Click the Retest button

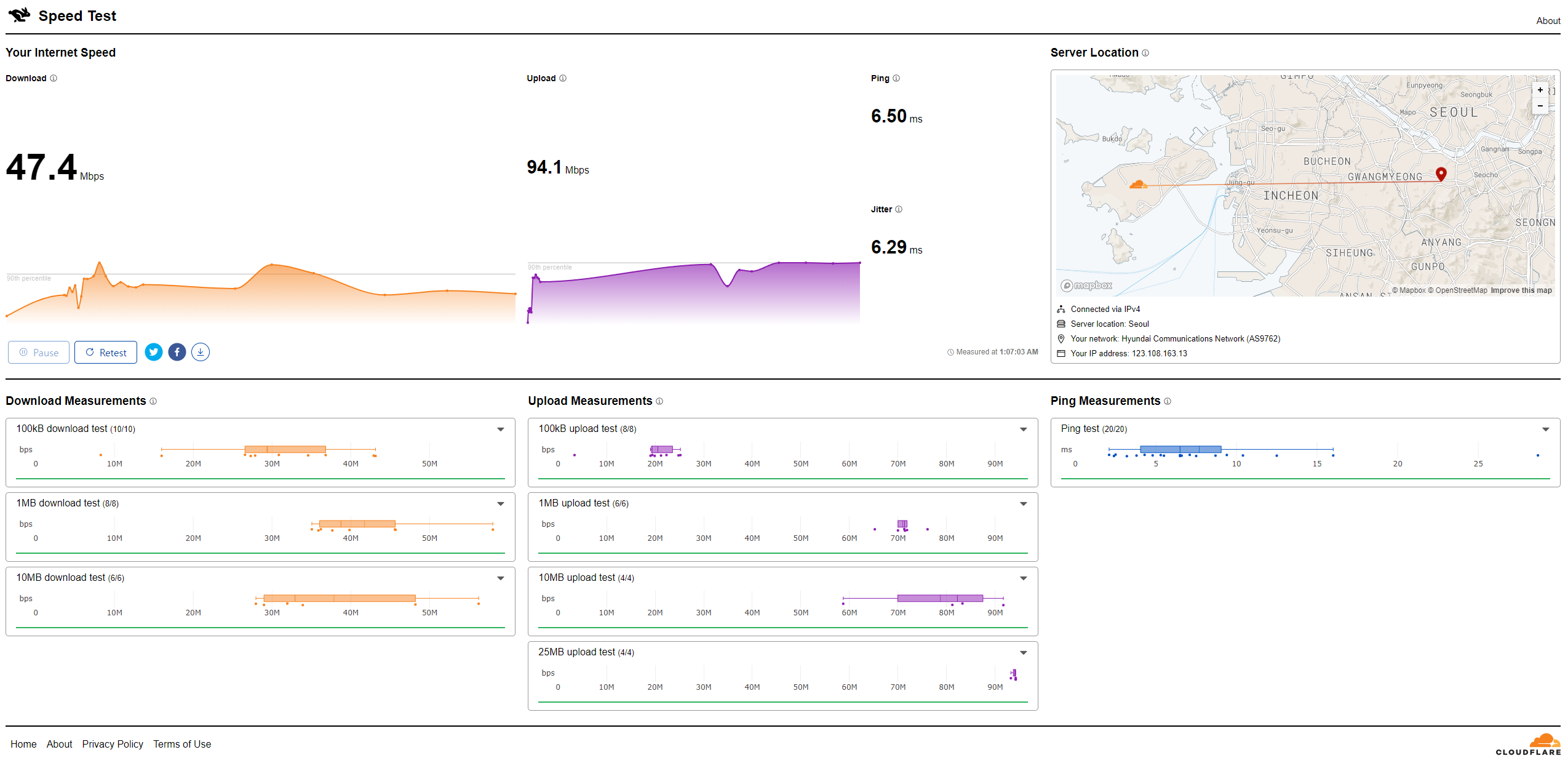[x=106, y=353]
